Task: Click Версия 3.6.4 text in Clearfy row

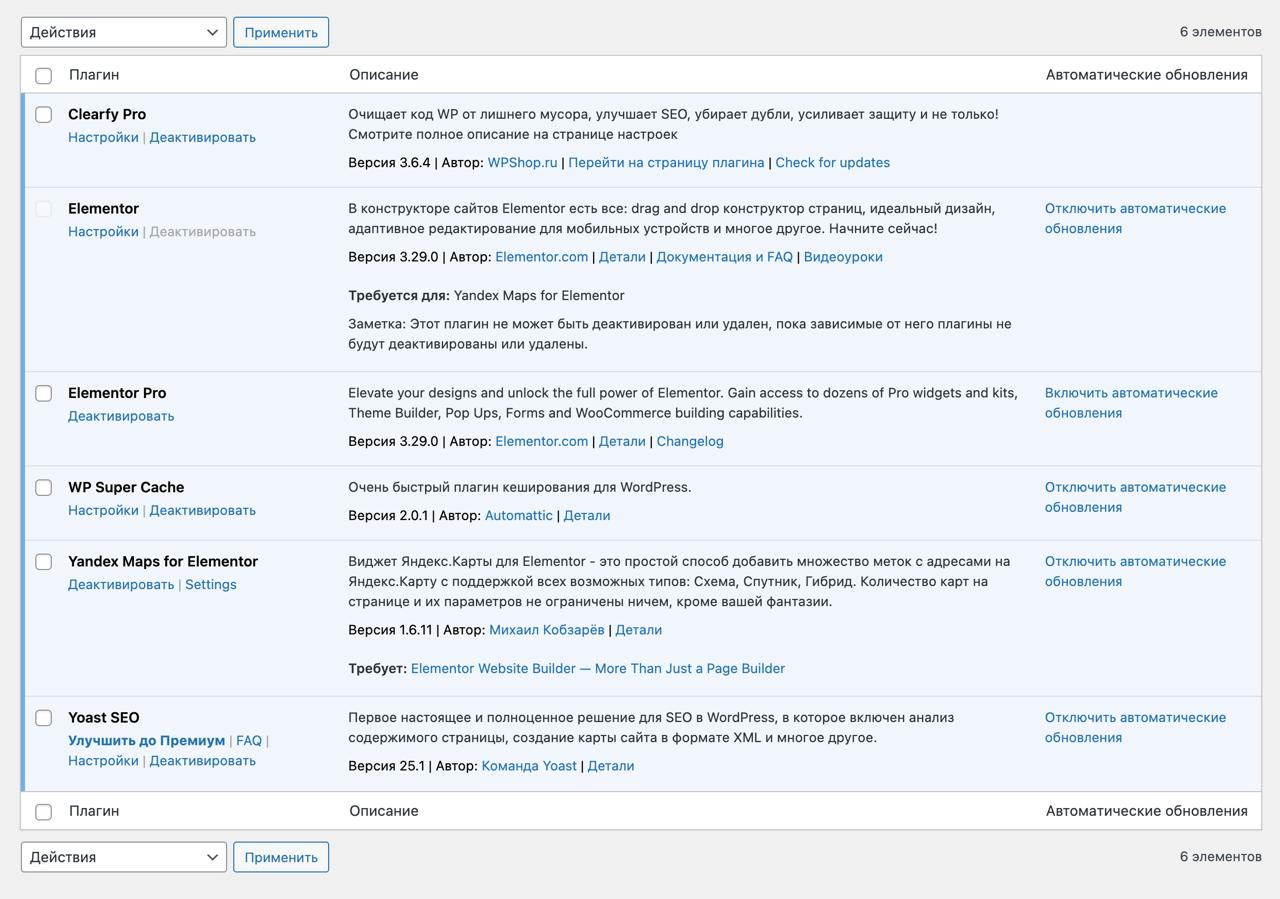Action: point(389,162)
